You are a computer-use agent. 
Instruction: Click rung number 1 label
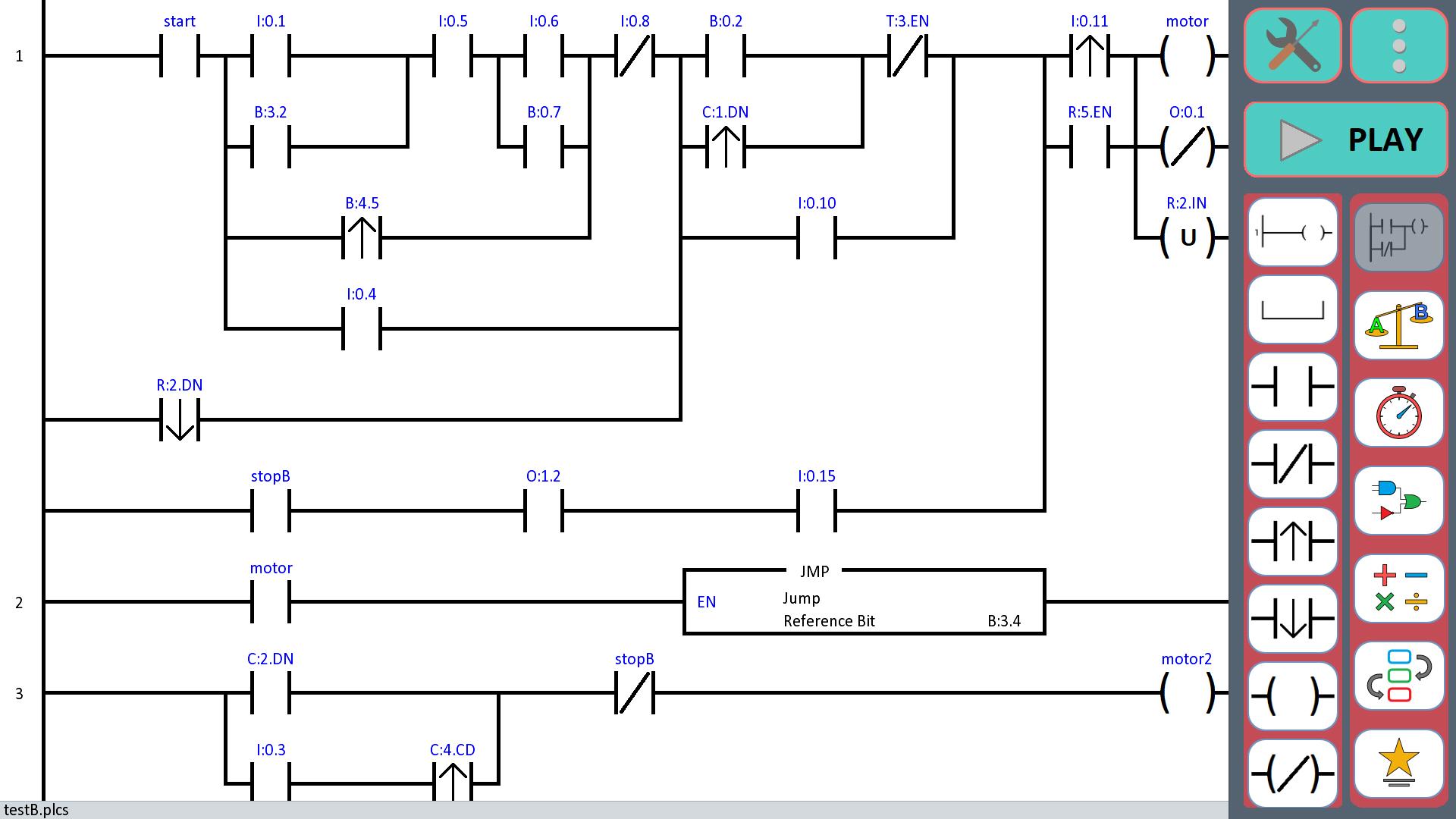click(x=20, y=56)
